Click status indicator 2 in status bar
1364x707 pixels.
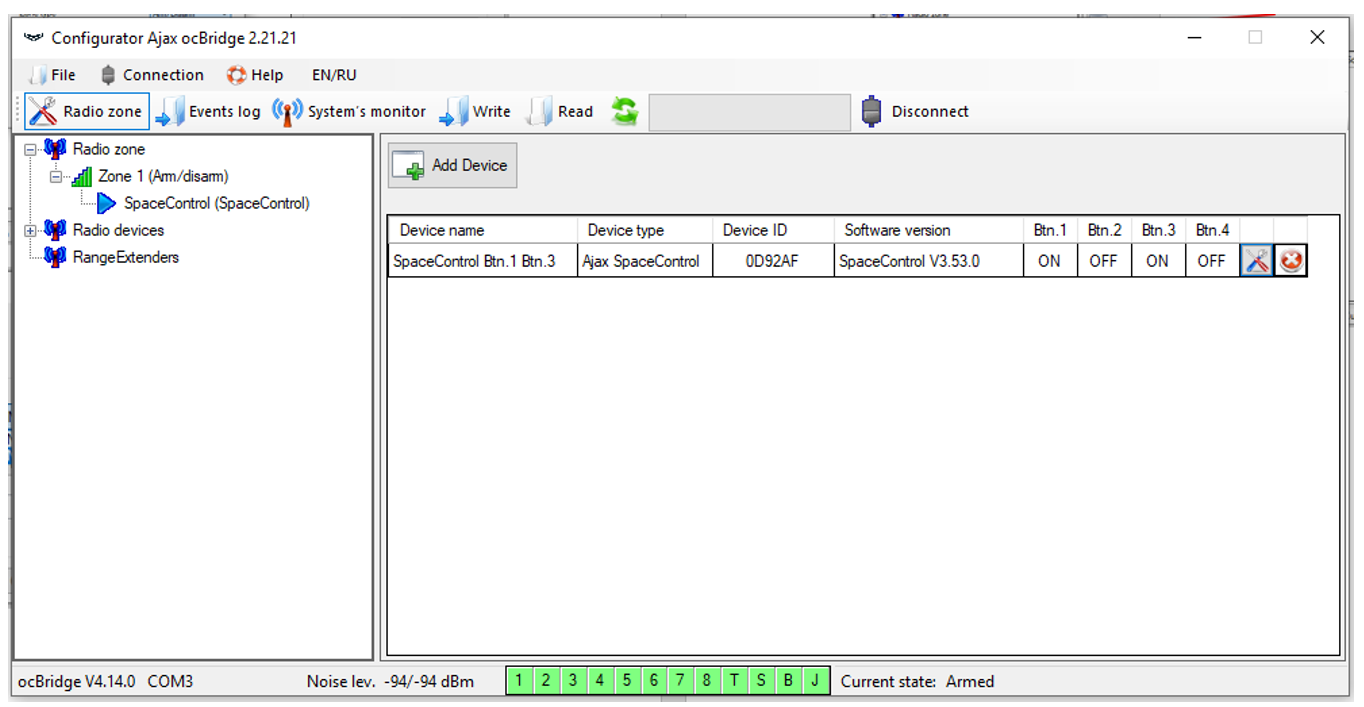pos(546,681)
